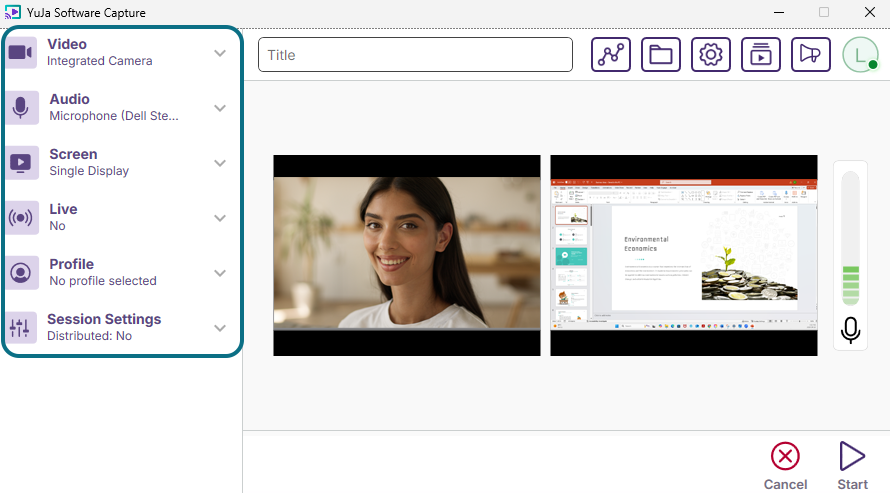This screenshot has width=890, height=493.
Task: Expand the Live dropdown chevron
Action: [x=220, y=218]
